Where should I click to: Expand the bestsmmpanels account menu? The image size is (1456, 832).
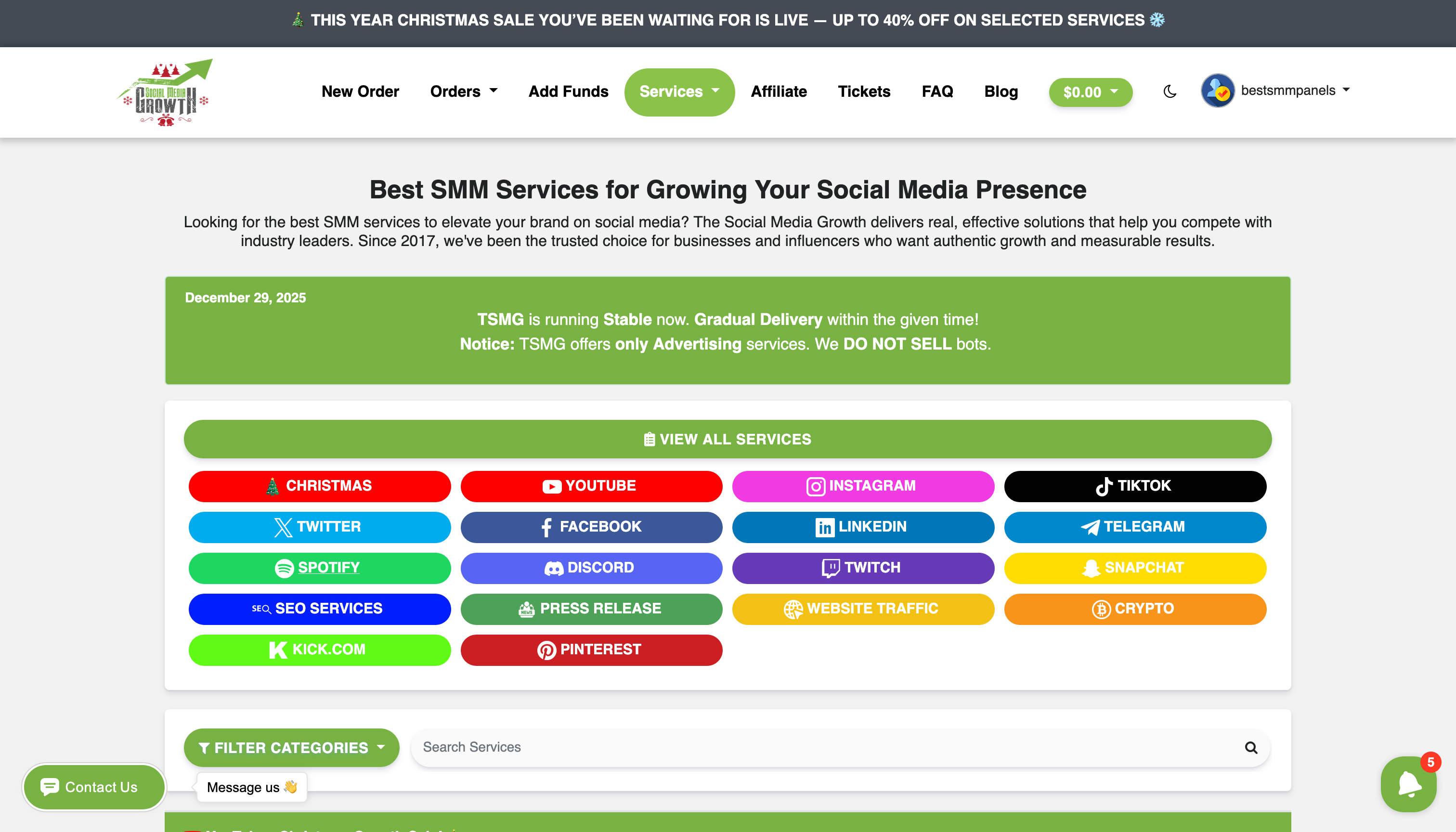point(1295,91)
